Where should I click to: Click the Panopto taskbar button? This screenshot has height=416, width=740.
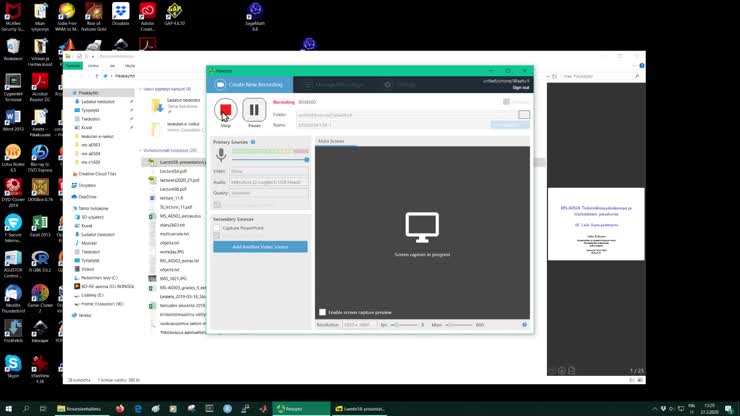click(x=302, y=409)
